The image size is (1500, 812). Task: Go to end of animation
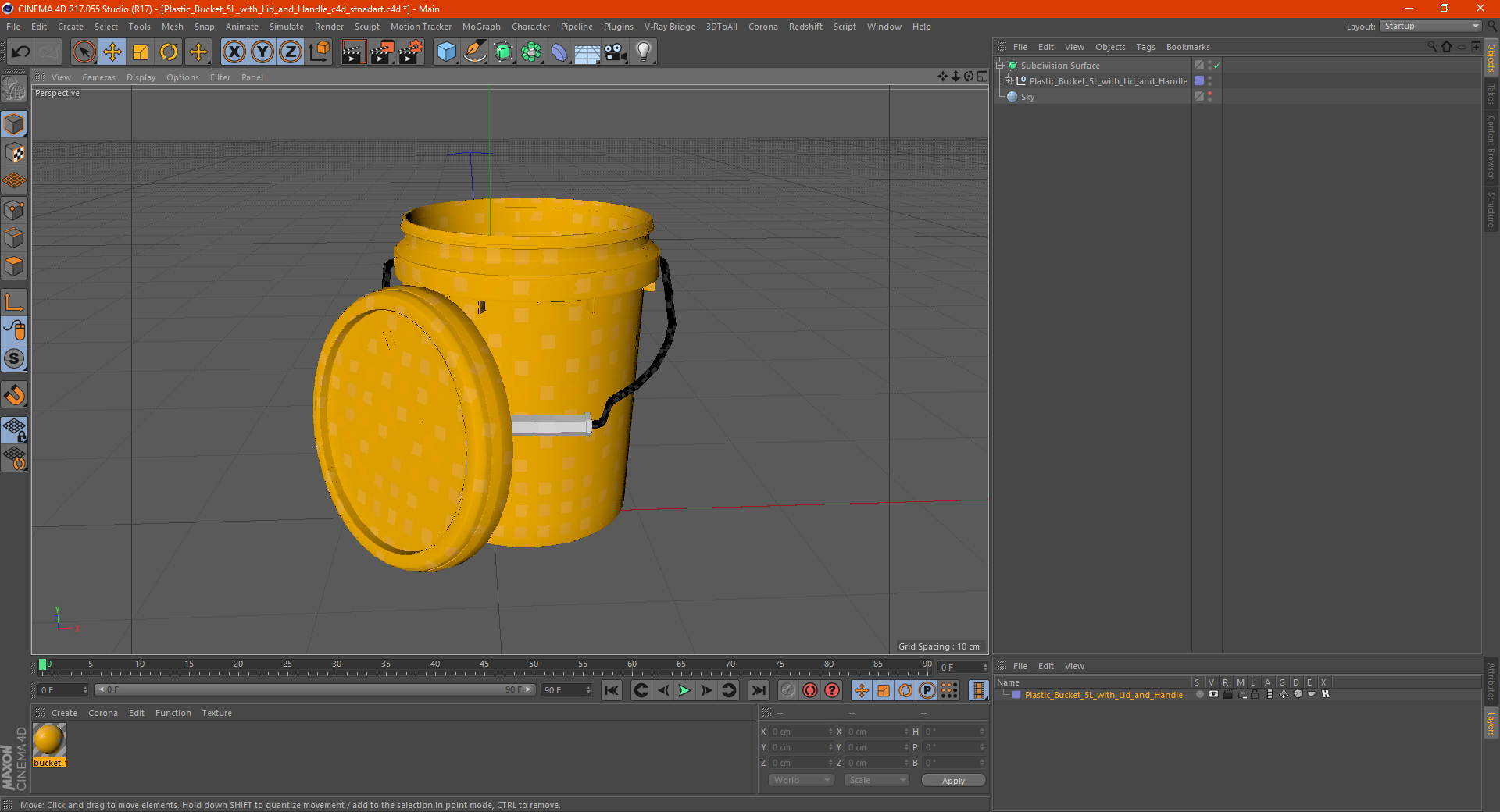pyautogui.click(x=759, y=690)
